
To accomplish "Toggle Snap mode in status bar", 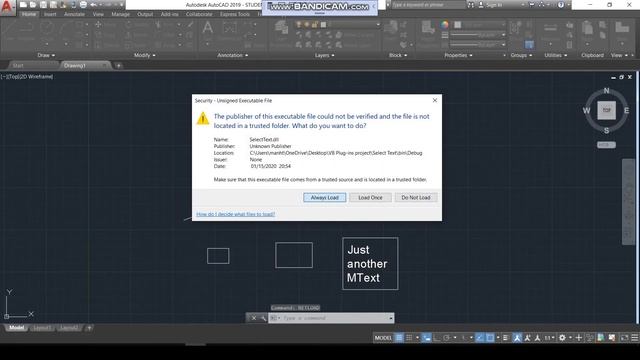I will point(409,338).
